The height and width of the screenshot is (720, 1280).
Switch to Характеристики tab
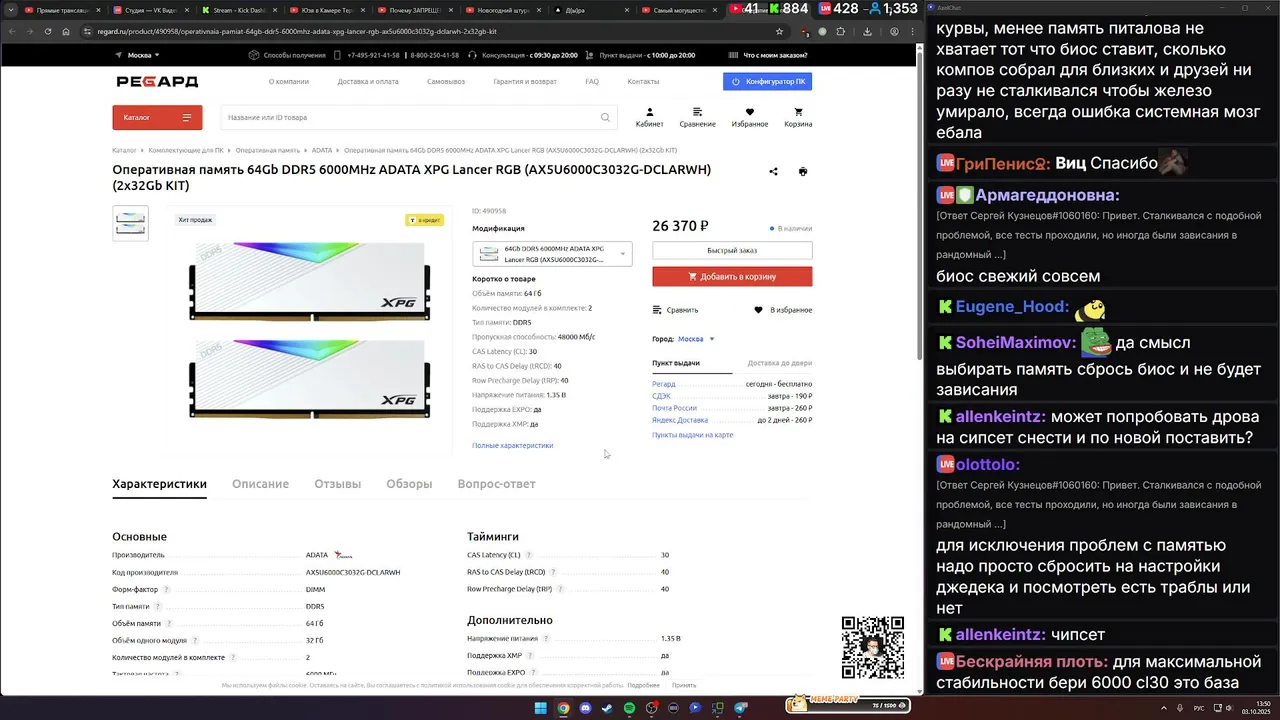(159, 484)
